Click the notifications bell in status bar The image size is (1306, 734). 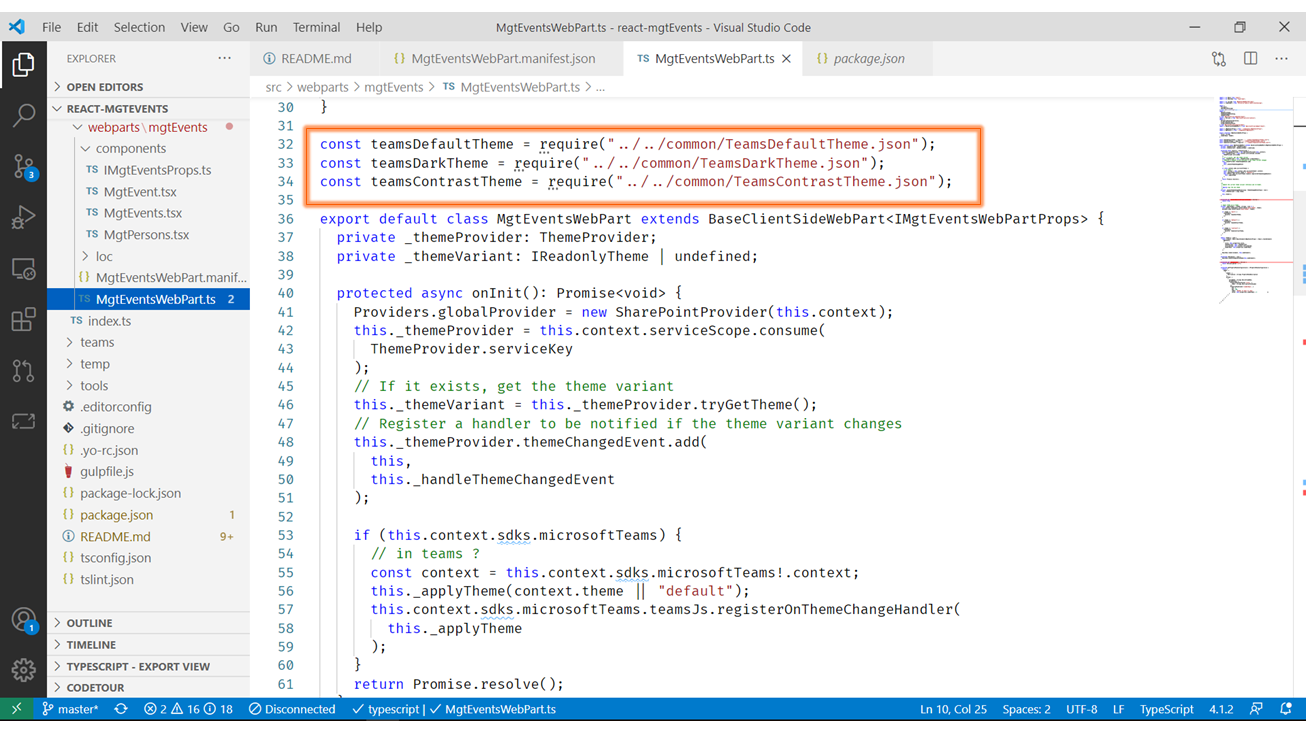tap(1286, 709)
